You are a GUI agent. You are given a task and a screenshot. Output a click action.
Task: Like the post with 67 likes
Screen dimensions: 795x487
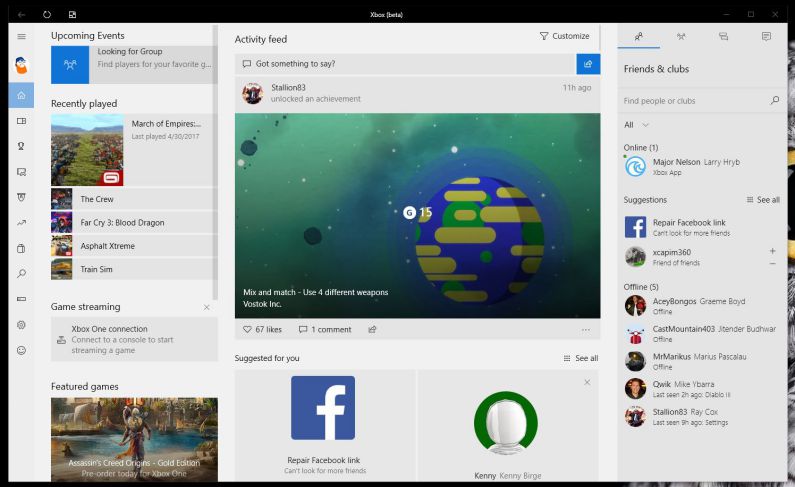pyautogui.click(x=262, y=329)
